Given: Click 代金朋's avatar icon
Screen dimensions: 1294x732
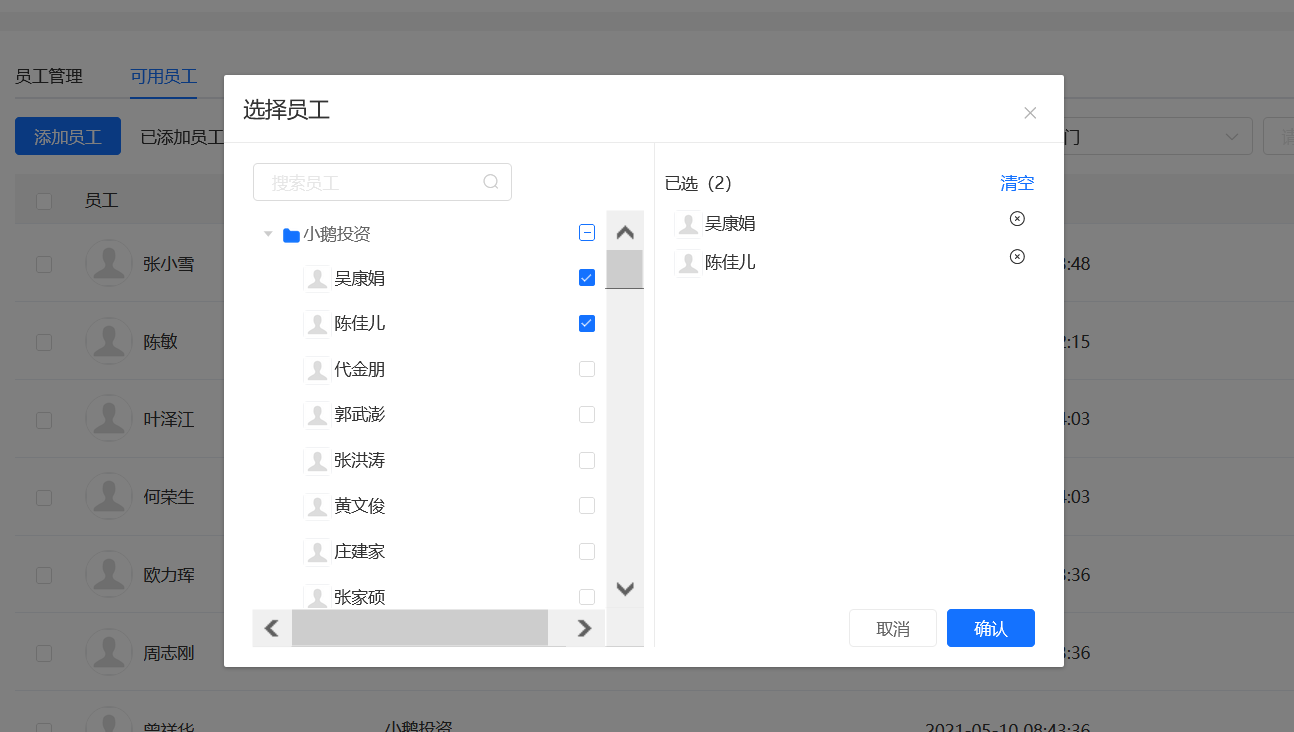Looking at the screenshot, I should pyautogui.click(x=317, y=370).
